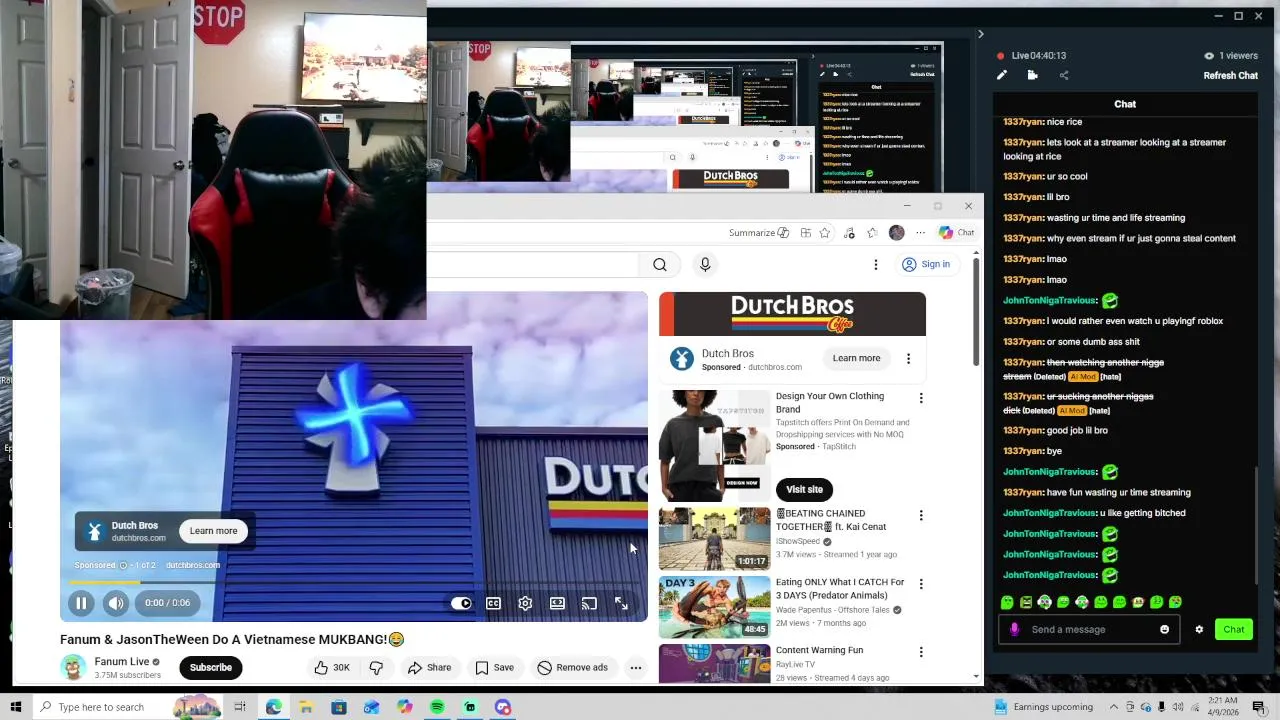Open Spotify from the taskbar

[437, 707]
